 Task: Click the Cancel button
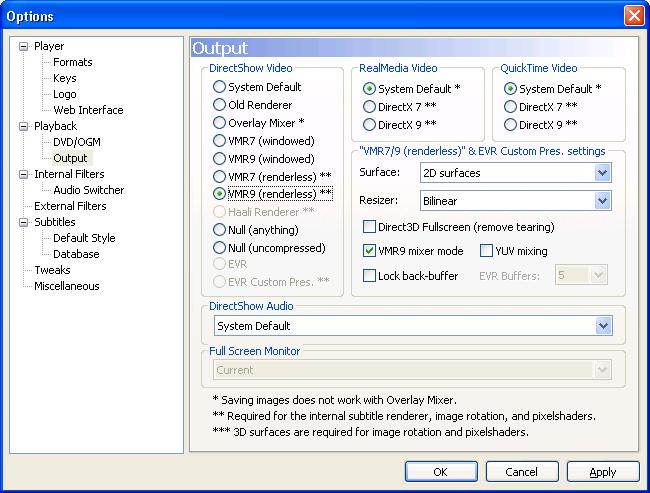click(x=522, y=472)
